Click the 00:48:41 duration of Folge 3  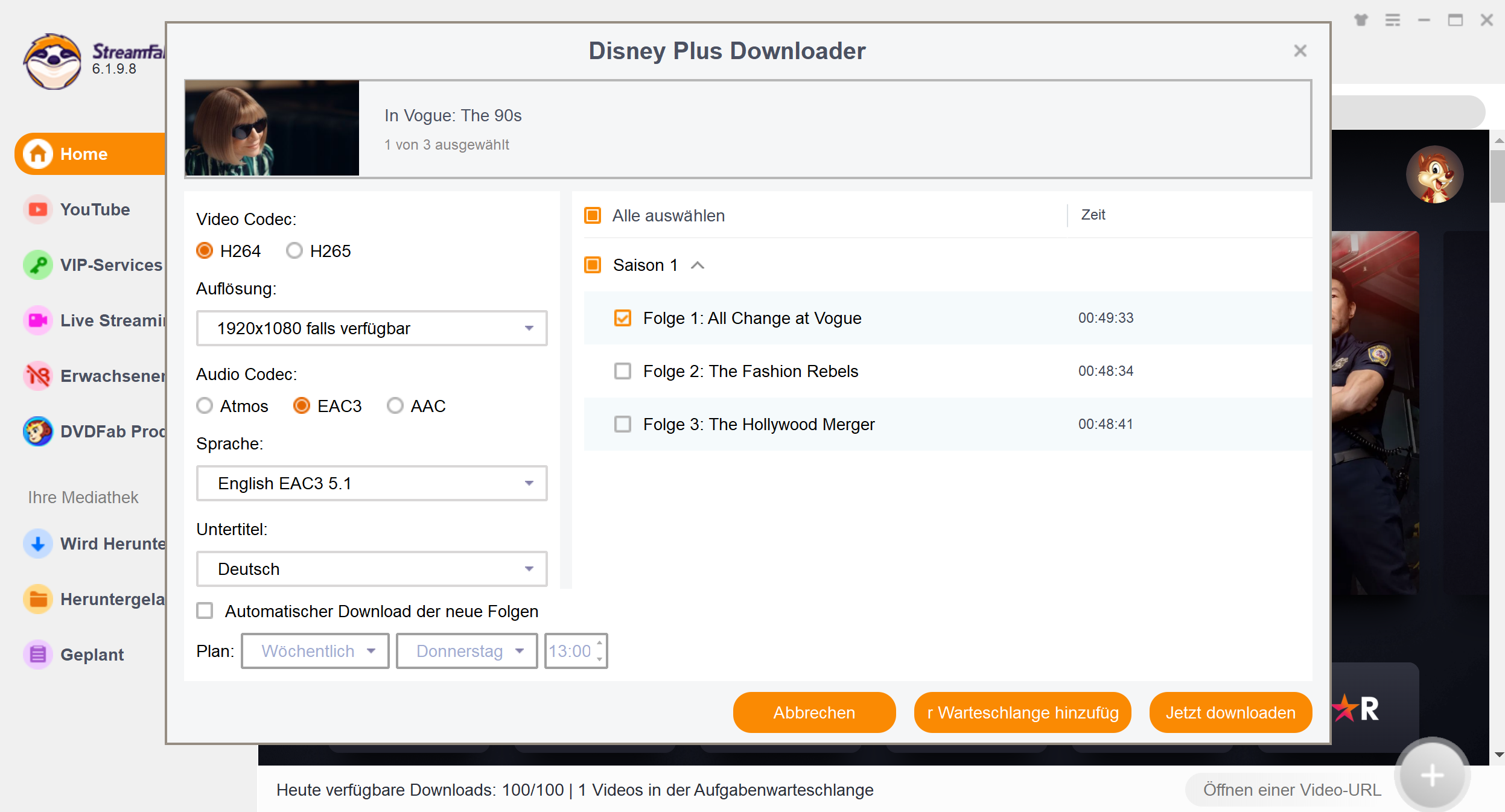pos(1106,424)
